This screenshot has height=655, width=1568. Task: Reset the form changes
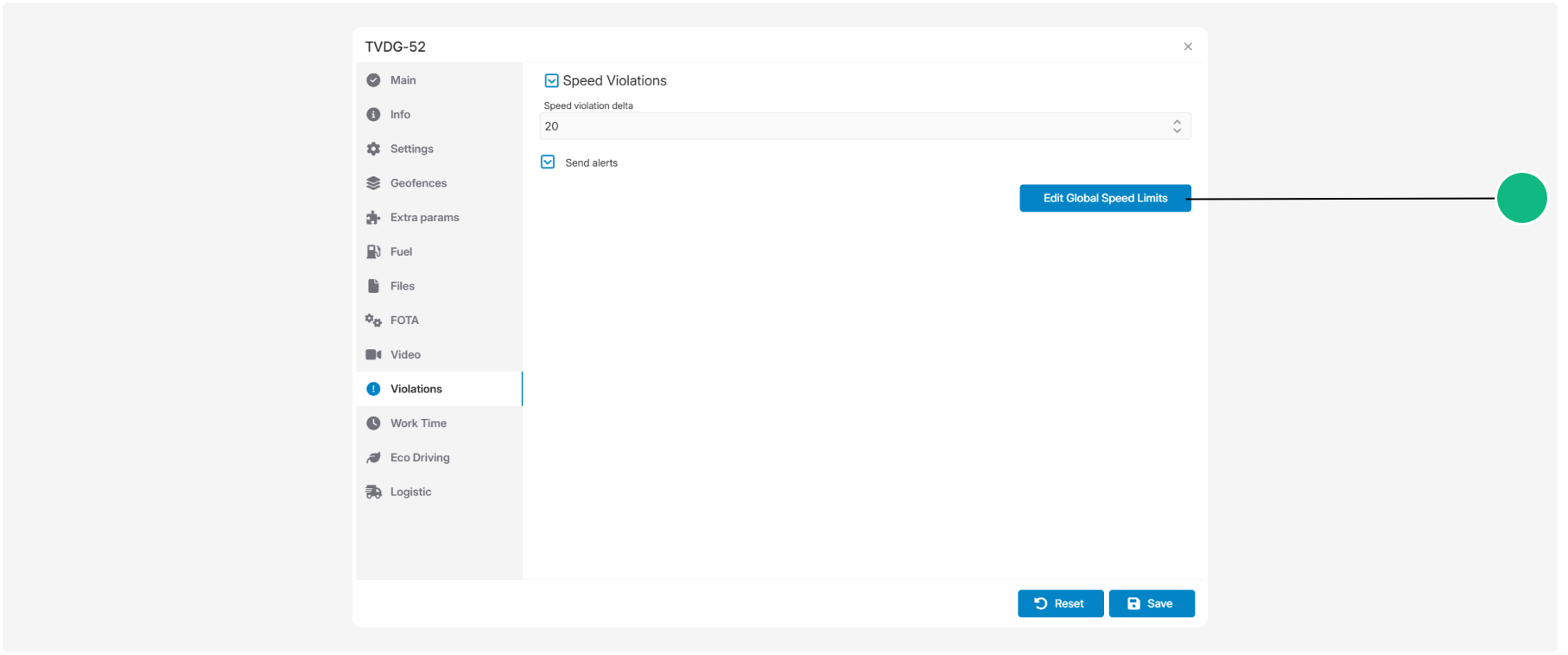(x=1060, y=604)
